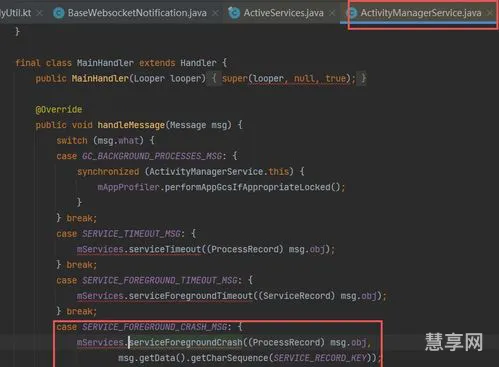This screenshot has height=367, width=499.
Task: Click the serviceForegroundTimeout method call
Action: [191, 296]
